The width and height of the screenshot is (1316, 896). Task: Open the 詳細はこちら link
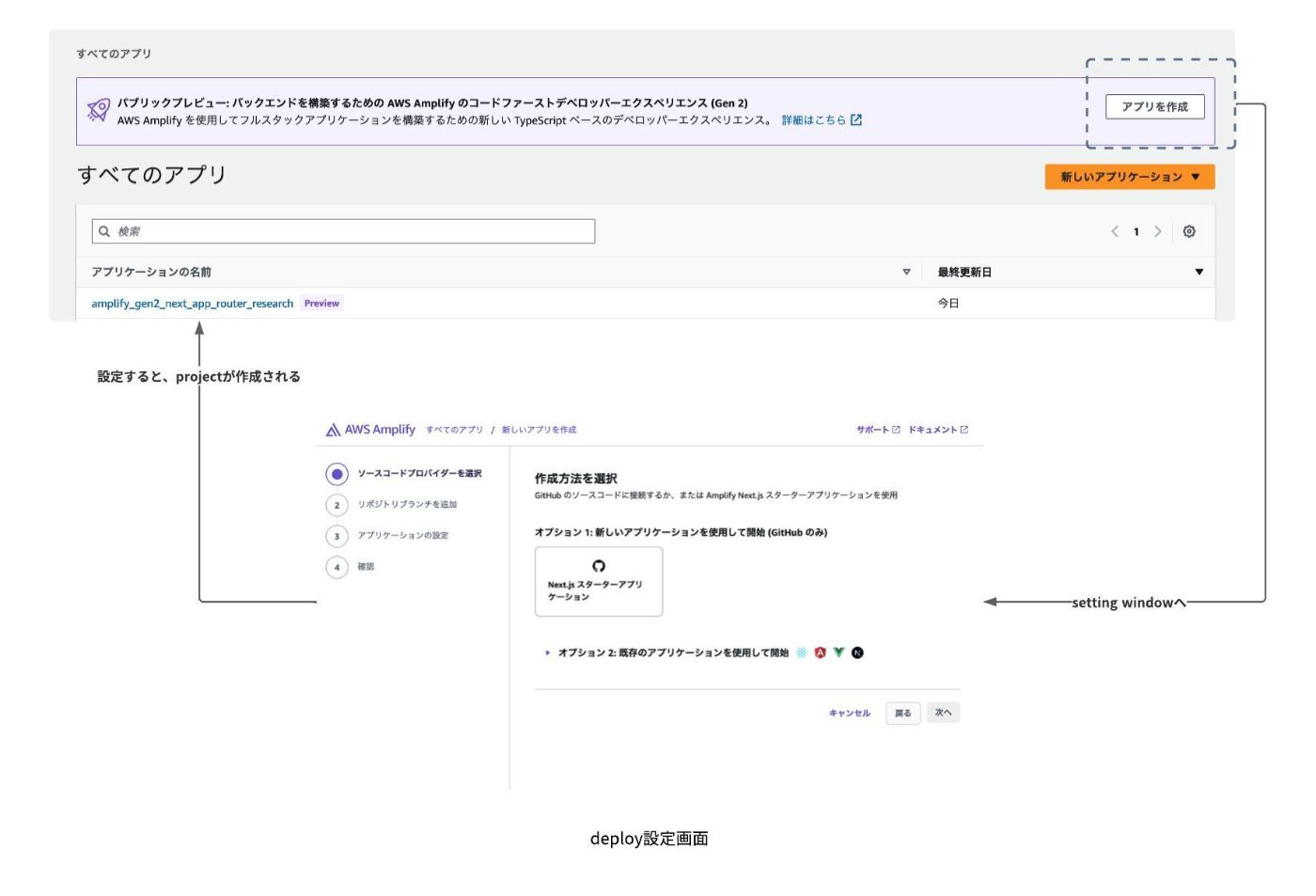[813, 120]
